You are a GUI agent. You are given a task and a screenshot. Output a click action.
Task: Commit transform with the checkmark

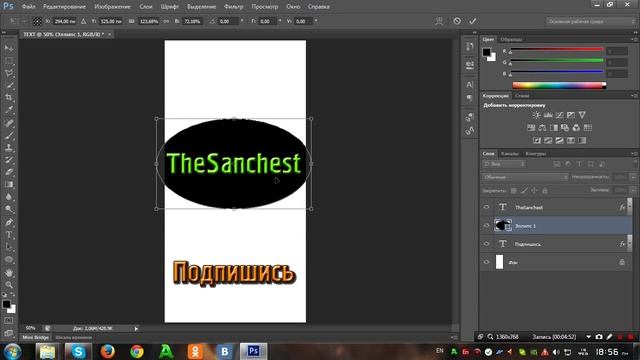[x=473, y=21]
